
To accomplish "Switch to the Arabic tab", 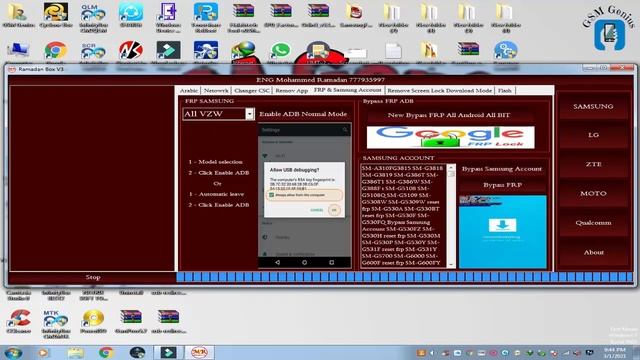I will [x=189, y=90].
